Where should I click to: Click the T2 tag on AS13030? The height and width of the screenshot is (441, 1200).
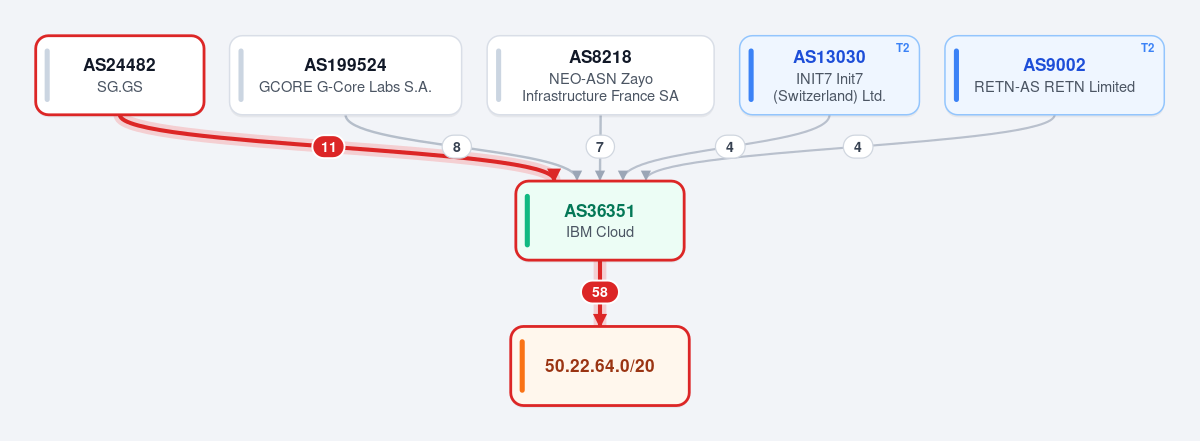point(902,48)
